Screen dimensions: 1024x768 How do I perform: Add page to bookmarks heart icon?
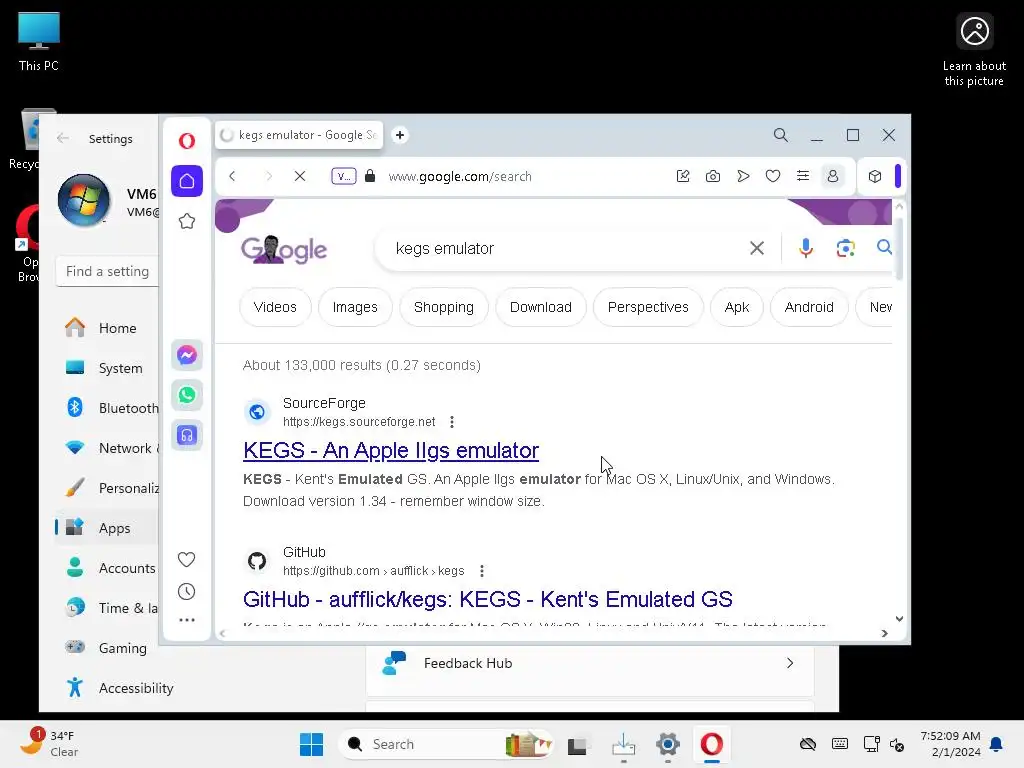[x=773, y=176]
